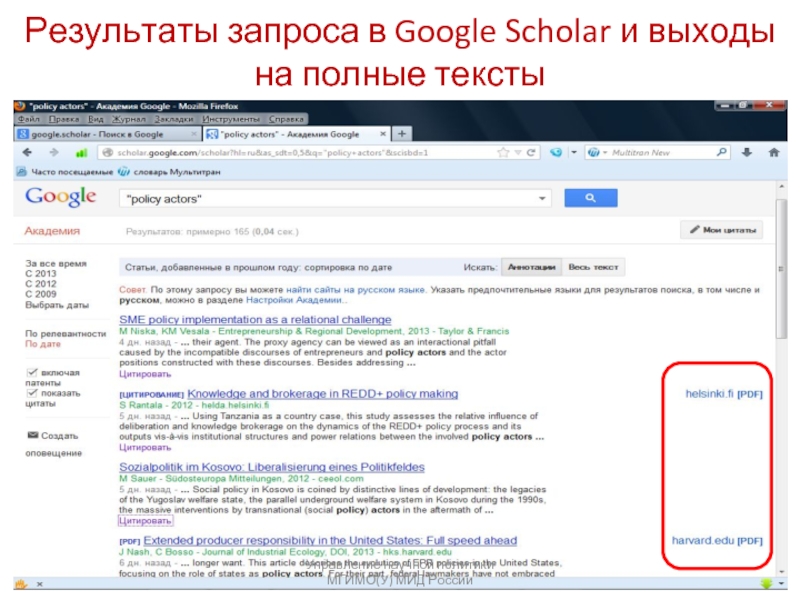
Task: Click Цитировать under the REDD+ result
Action: pyautogui.click(x=145, y=447)
